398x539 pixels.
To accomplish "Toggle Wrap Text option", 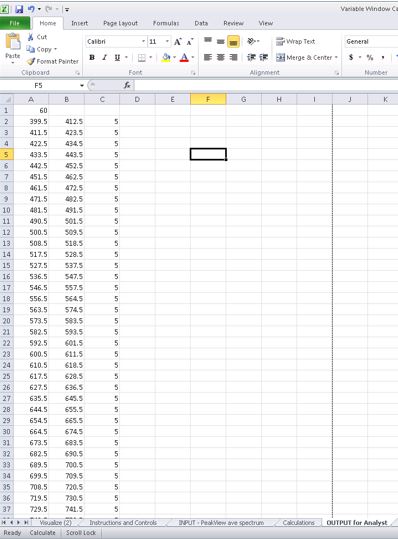I will 296,41.
